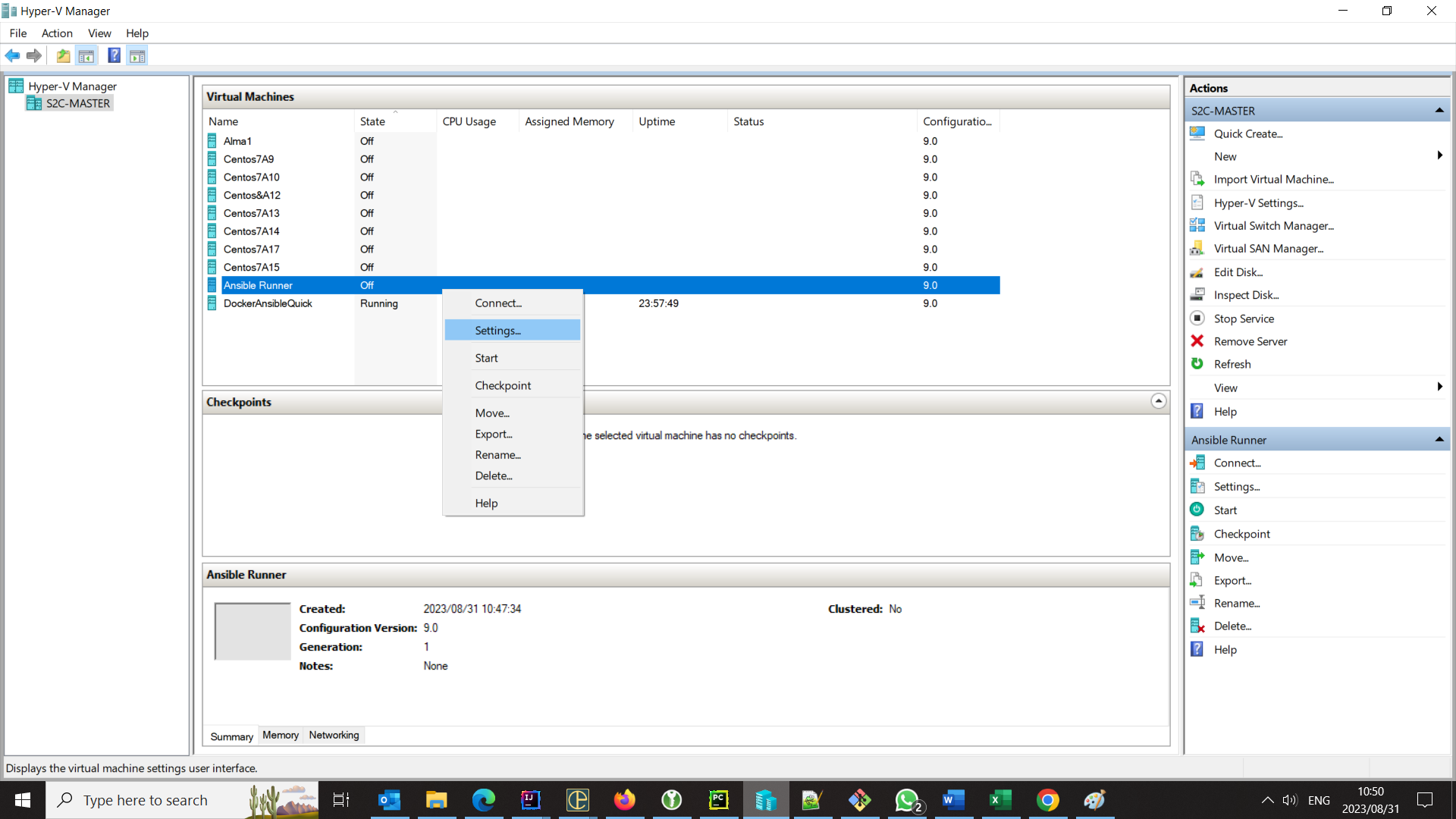Image resolution: width=1456 pixels, height=819 pixels.
Task: Click the blue Help toolbar icon
Action: click(114, 55)
